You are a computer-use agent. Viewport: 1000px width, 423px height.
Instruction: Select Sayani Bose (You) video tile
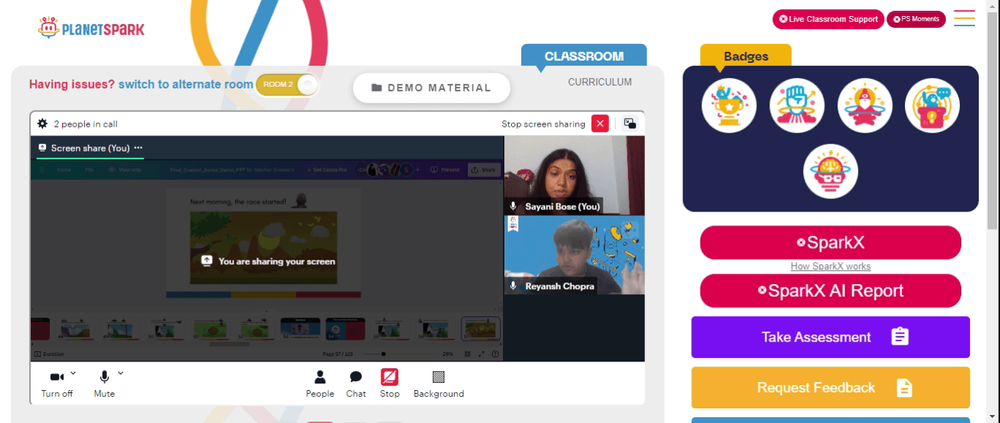coord(574,175)
